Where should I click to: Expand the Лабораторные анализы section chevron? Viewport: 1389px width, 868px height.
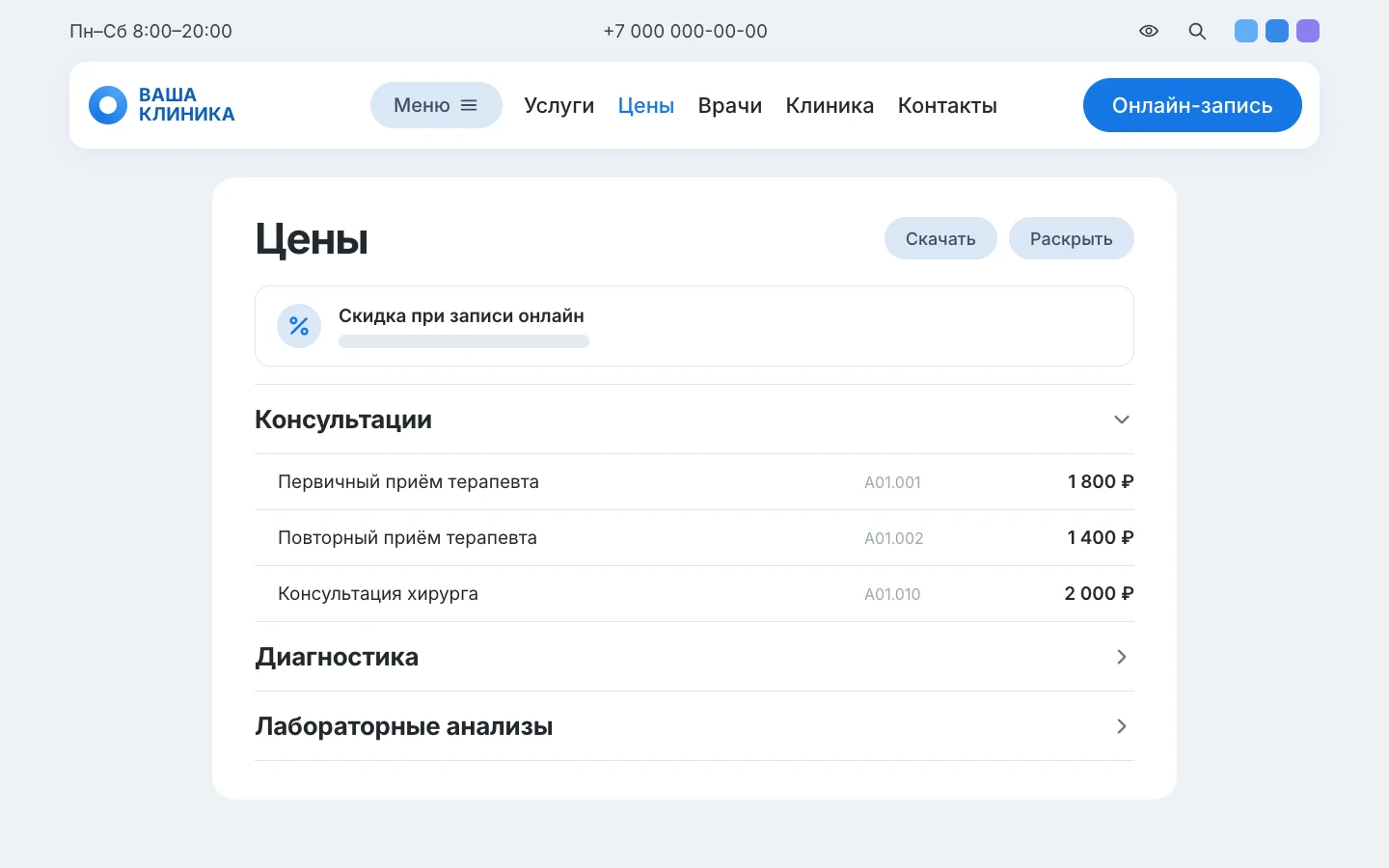point(1122,726)
